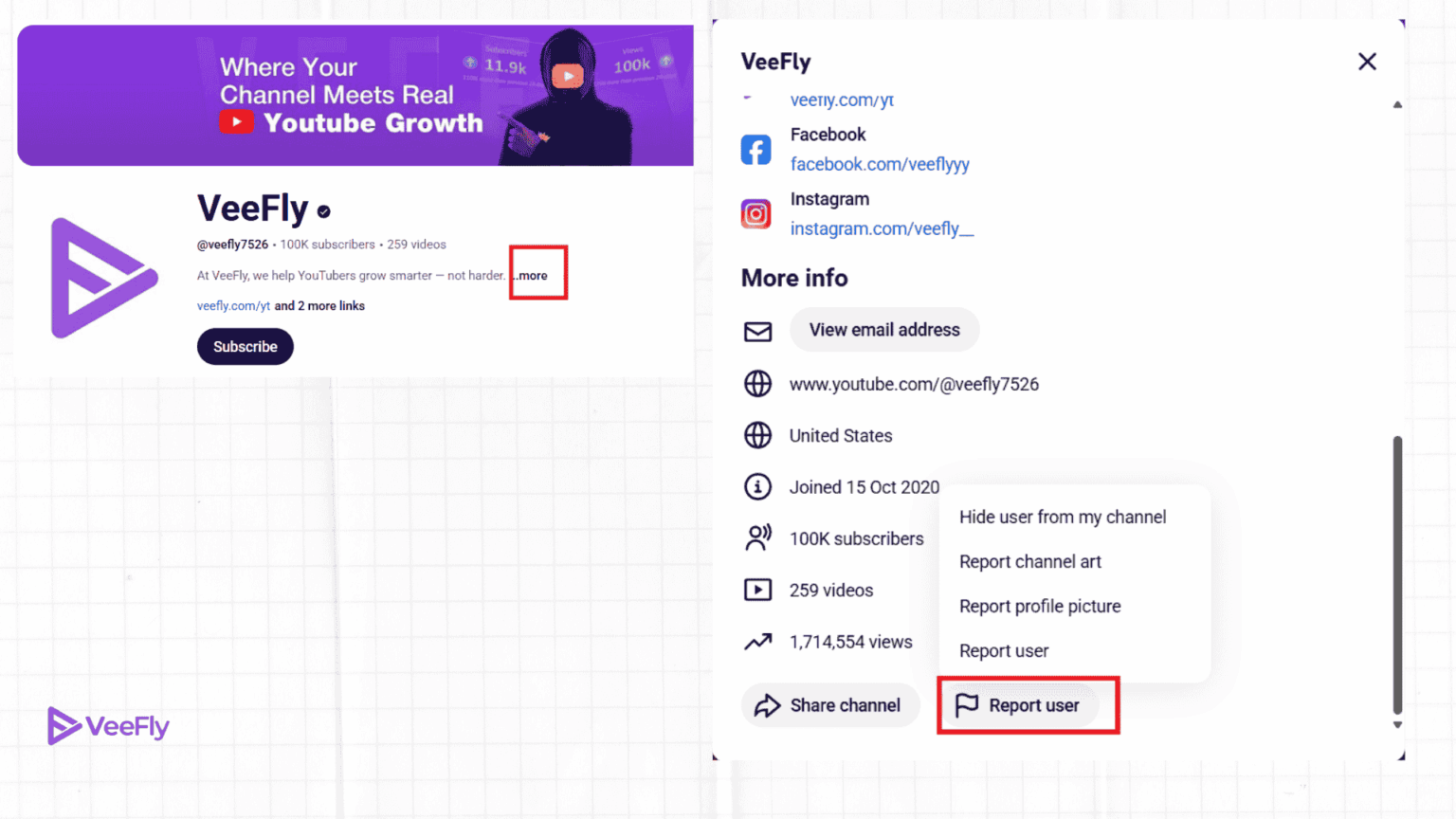Choose Report profile picture from the menu
Screen dimensions: 1456x819
click(x=1040, y=606)
